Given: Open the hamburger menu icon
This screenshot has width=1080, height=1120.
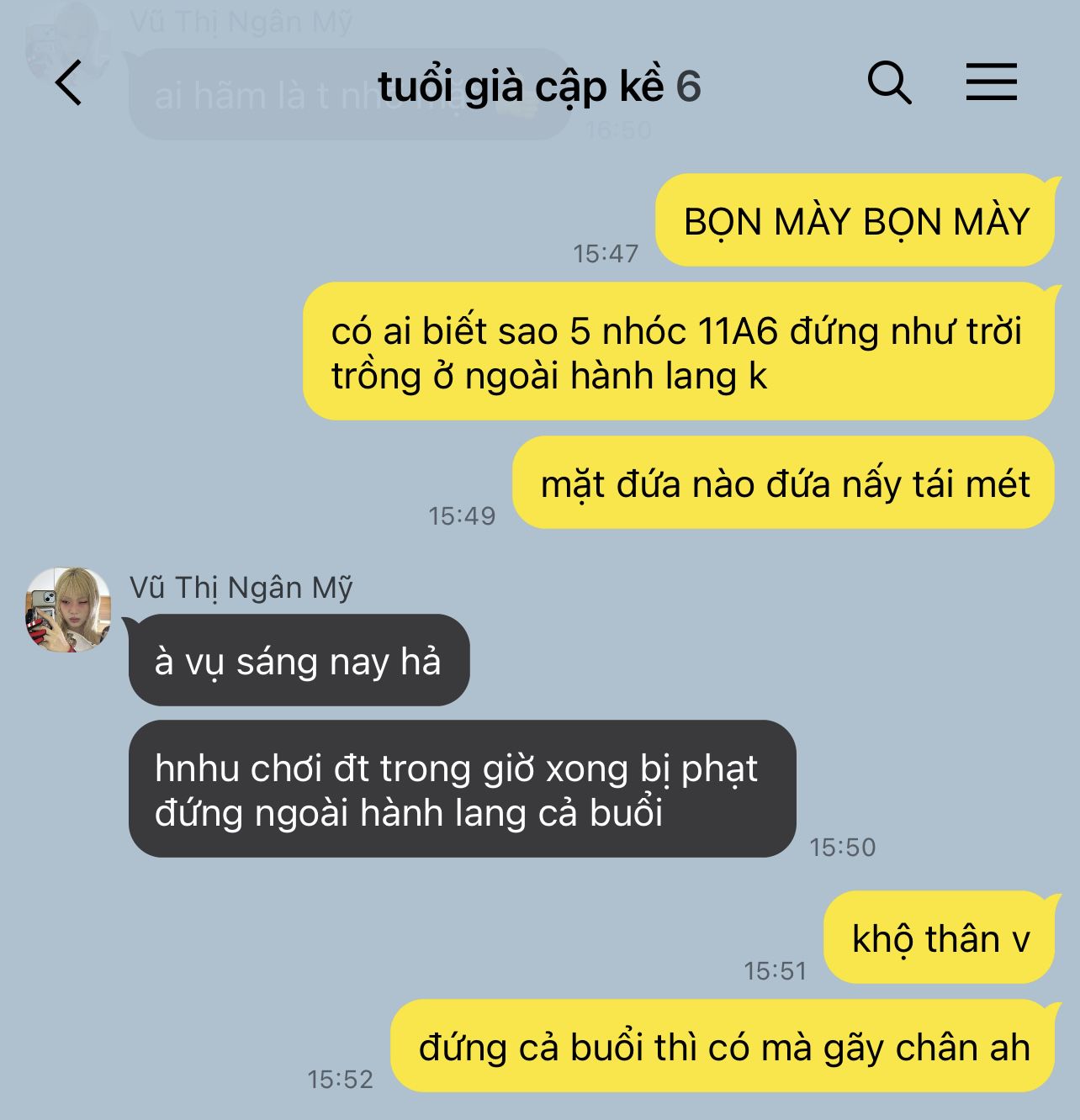Looking at the screenshot, I should coord(991,82).
